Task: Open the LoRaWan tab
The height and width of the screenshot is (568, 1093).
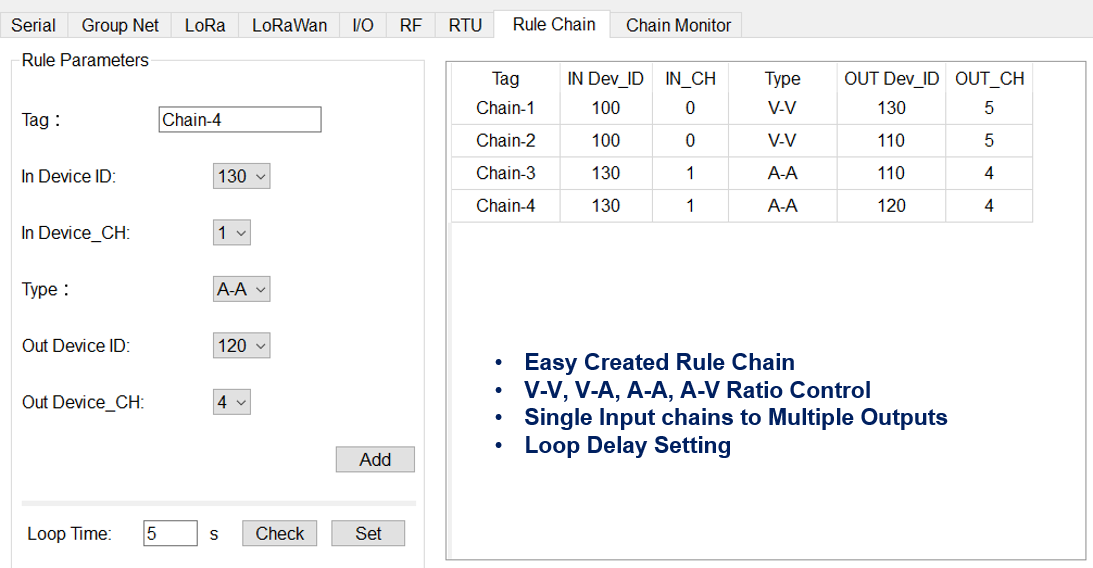Action: [x=289, y=26]
